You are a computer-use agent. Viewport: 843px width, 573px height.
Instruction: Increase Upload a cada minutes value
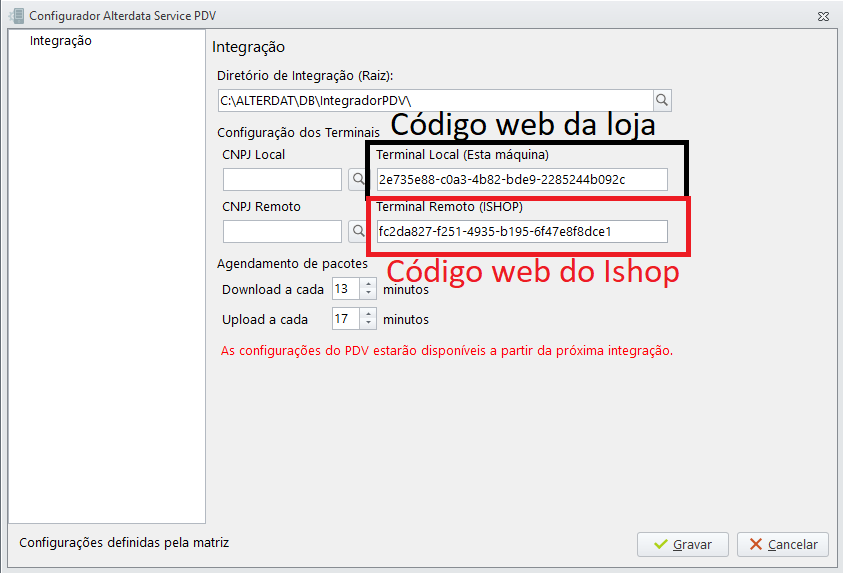click(368, 313)
